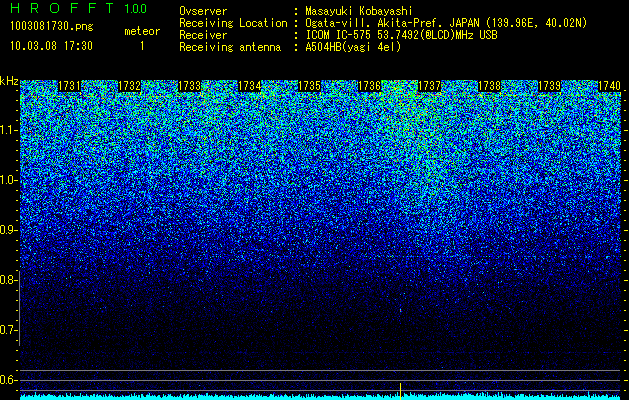Click the 1736 time marker label
629x400 pixels.
(x=369, y=86)
